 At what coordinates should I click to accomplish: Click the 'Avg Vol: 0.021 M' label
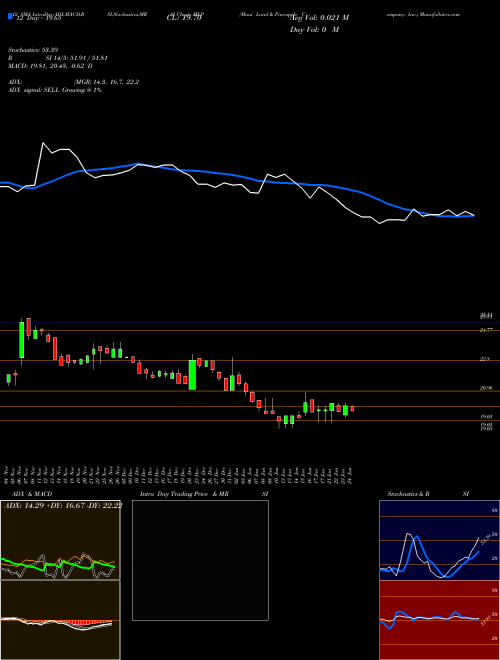click(x=319, y=18)
